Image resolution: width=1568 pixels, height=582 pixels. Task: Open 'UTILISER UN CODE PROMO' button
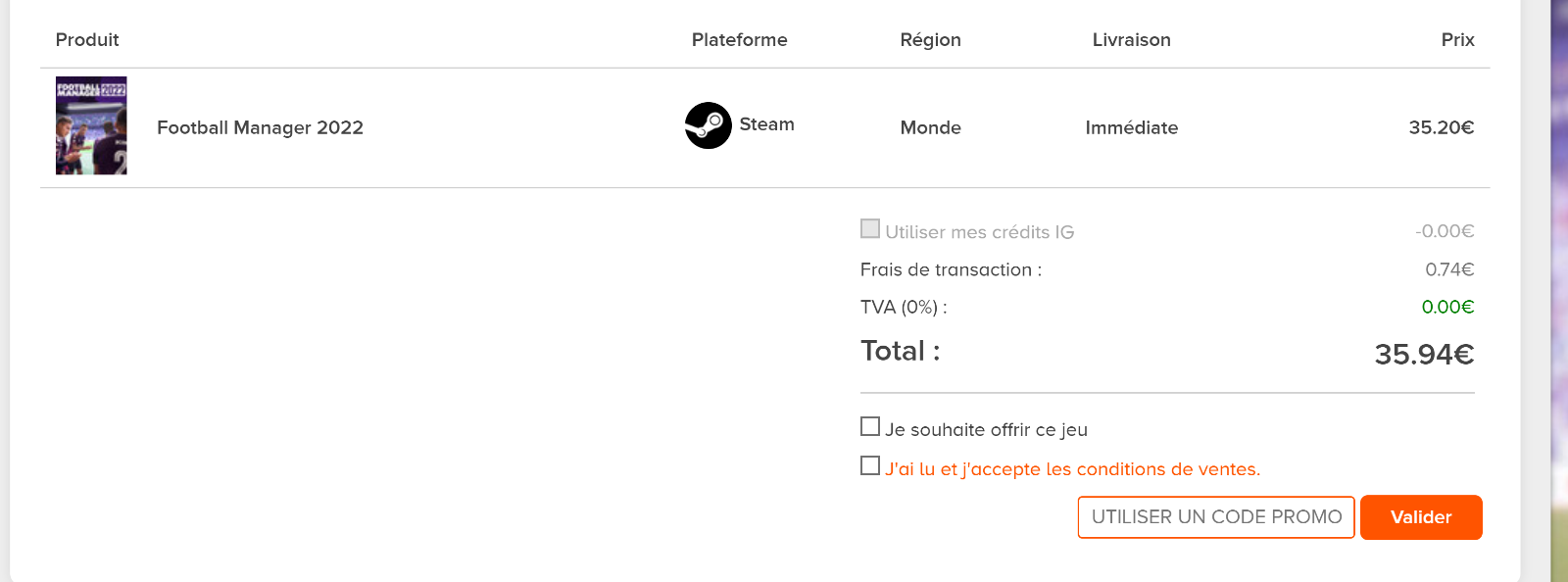point(1216,517)
